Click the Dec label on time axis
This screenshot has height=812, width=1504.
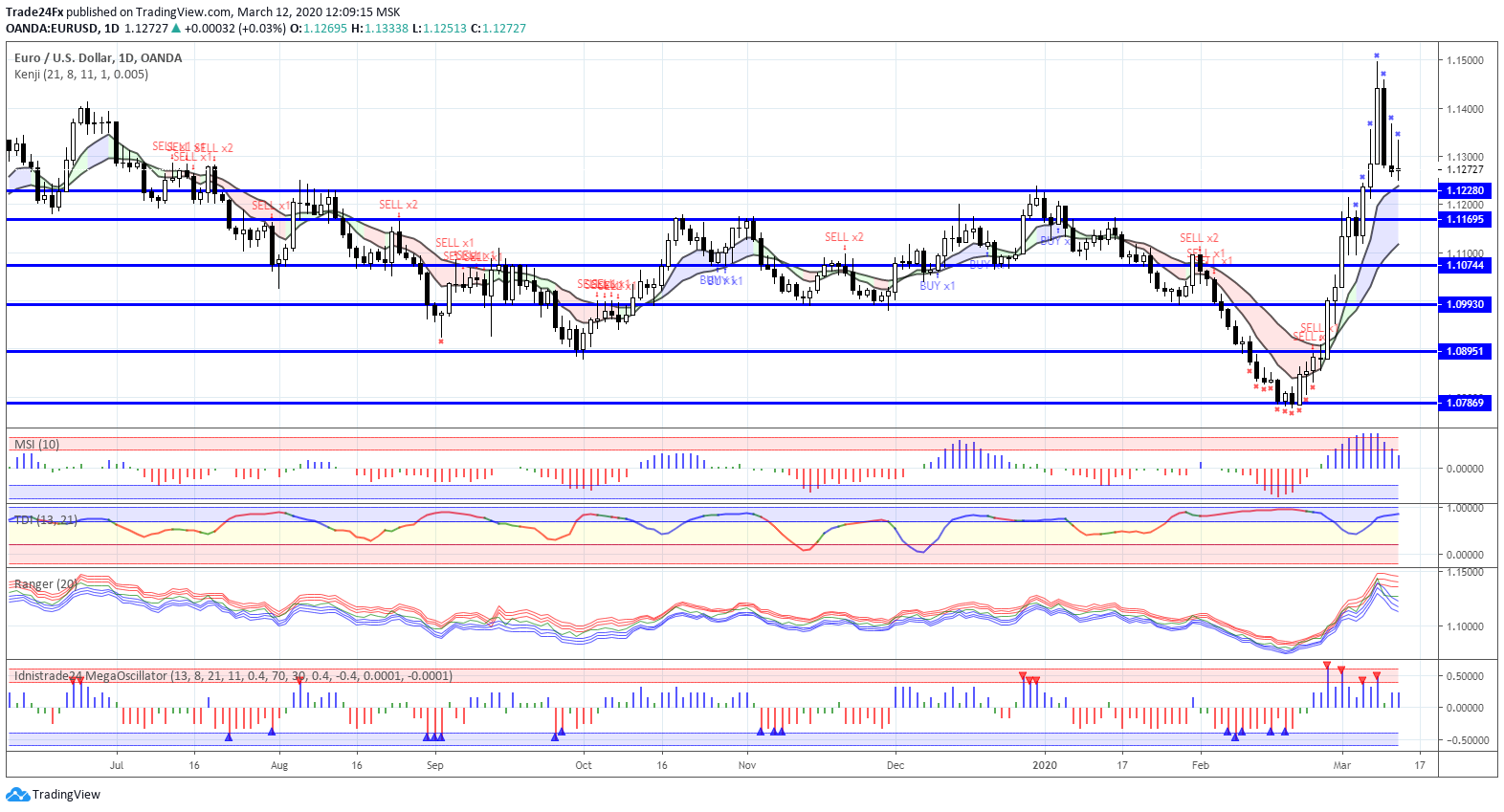(896, 765)
